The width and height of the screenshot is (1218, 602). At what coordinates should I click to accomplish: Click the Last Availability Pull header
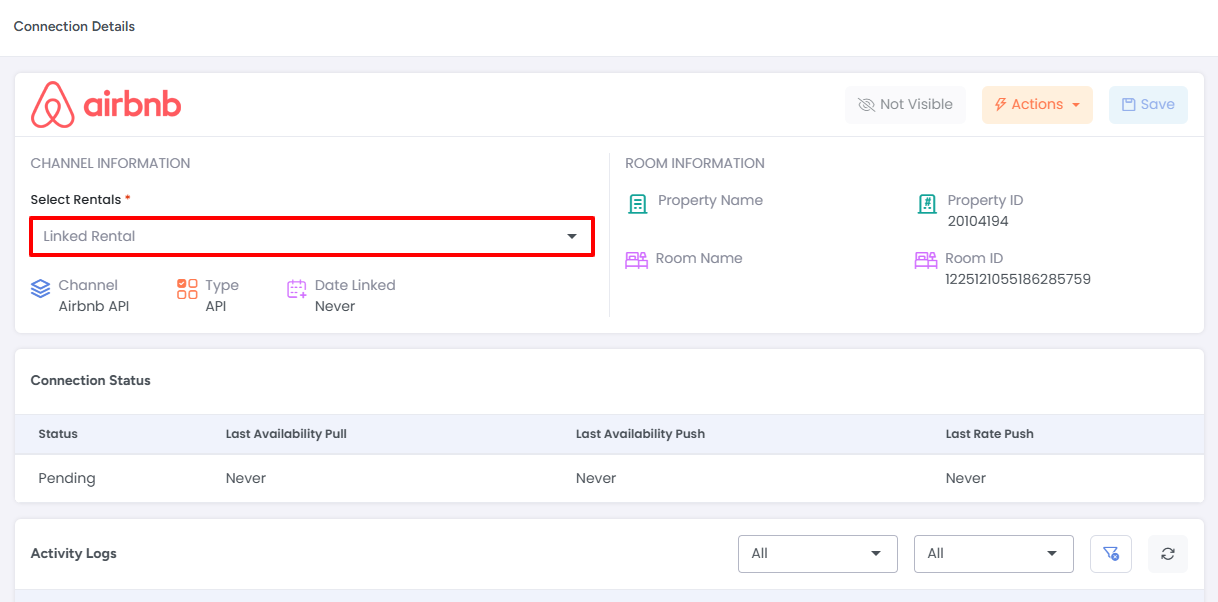point(286,434)
